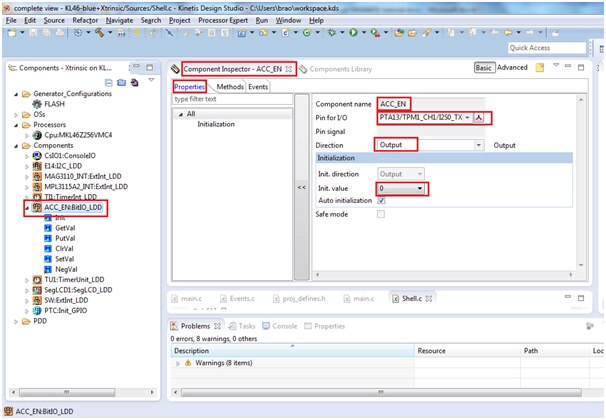Screen dimensions: 606x420
Task: Collapse the Processors folder
Action: coord(16,125)
